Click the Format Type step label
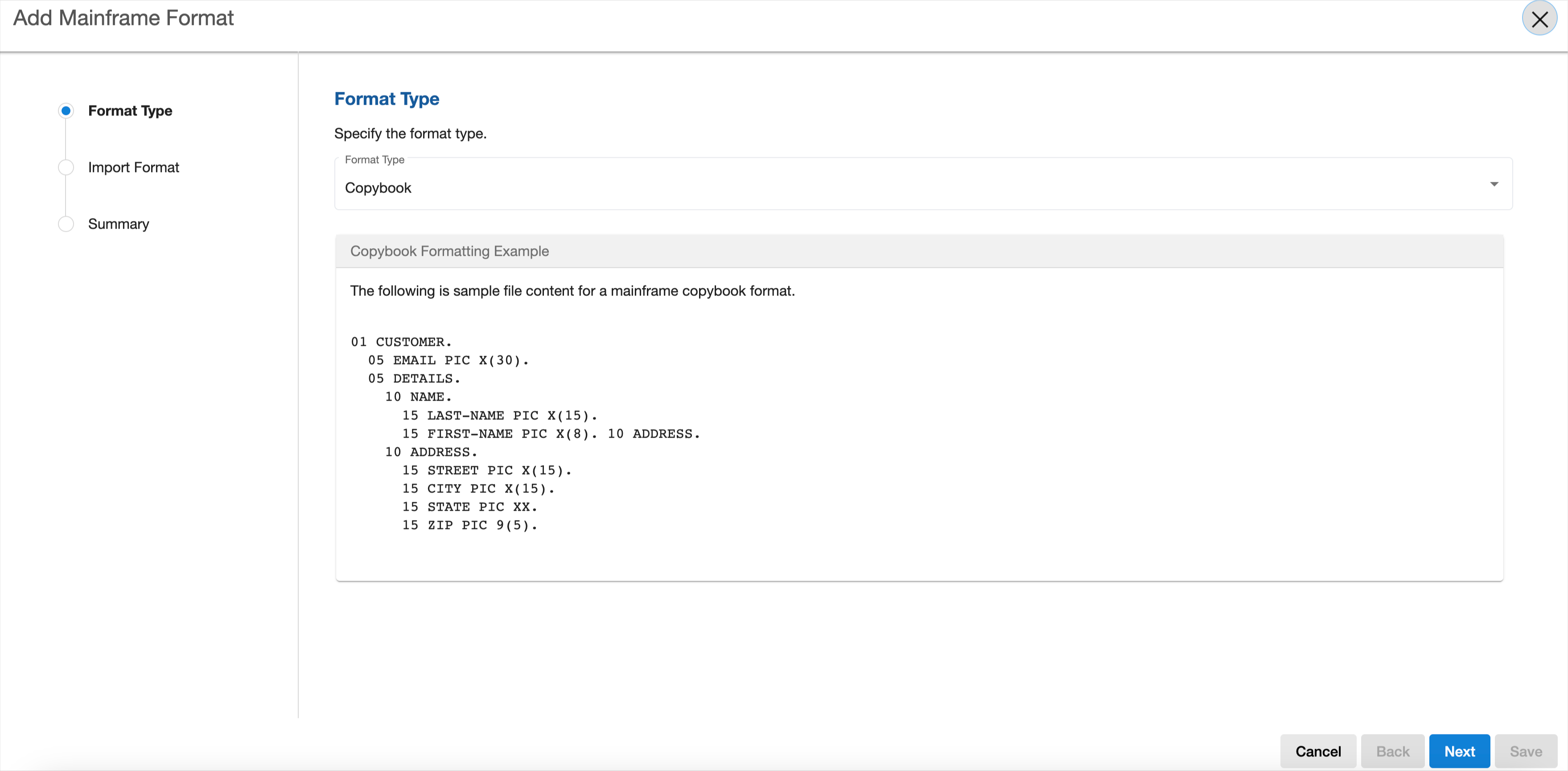The width and height of the screenshot is (1568, 771). [x=130, y=111]
